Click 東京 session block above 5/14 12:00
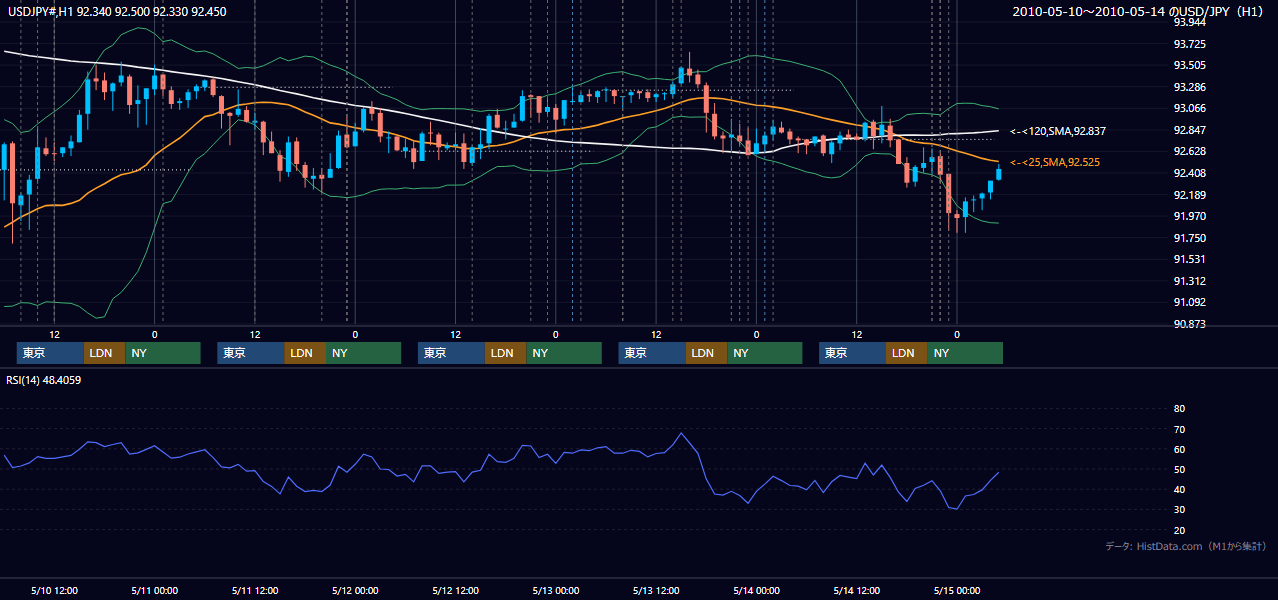Screen dimensions: 1278x600 point(852,353)
